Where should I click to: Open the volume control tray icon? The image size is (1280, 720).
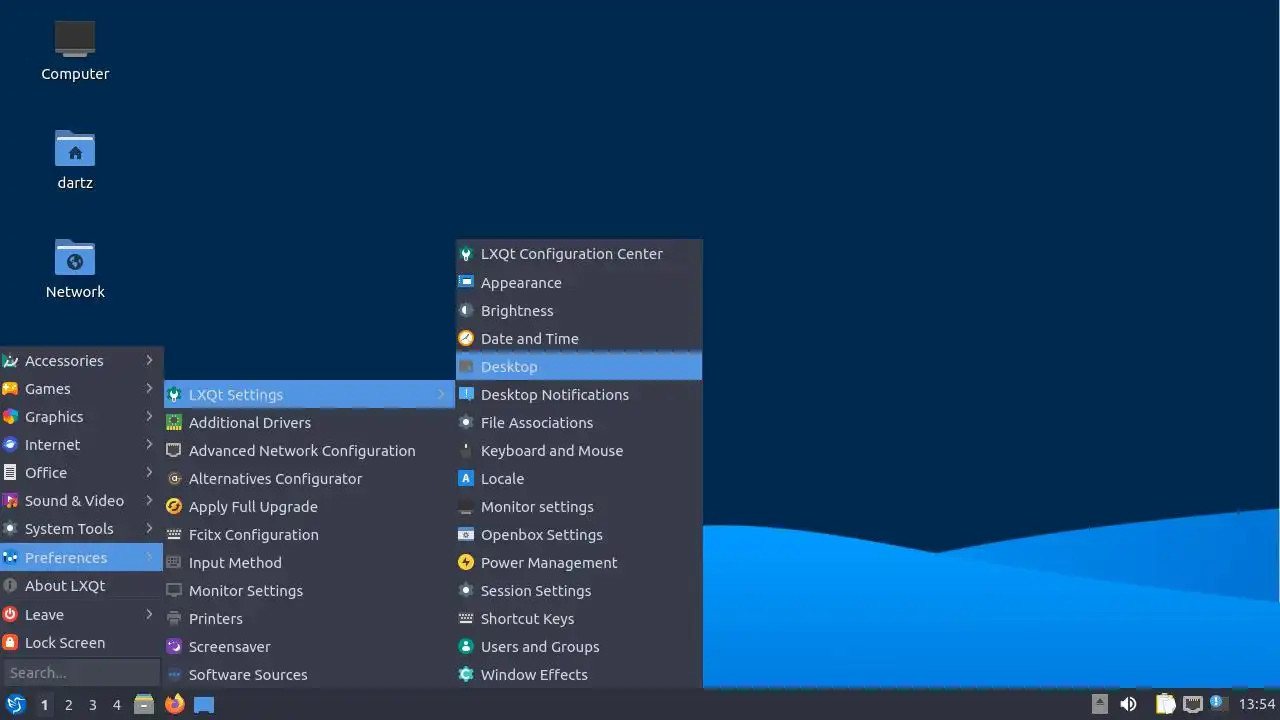(x=1128, y=704)
